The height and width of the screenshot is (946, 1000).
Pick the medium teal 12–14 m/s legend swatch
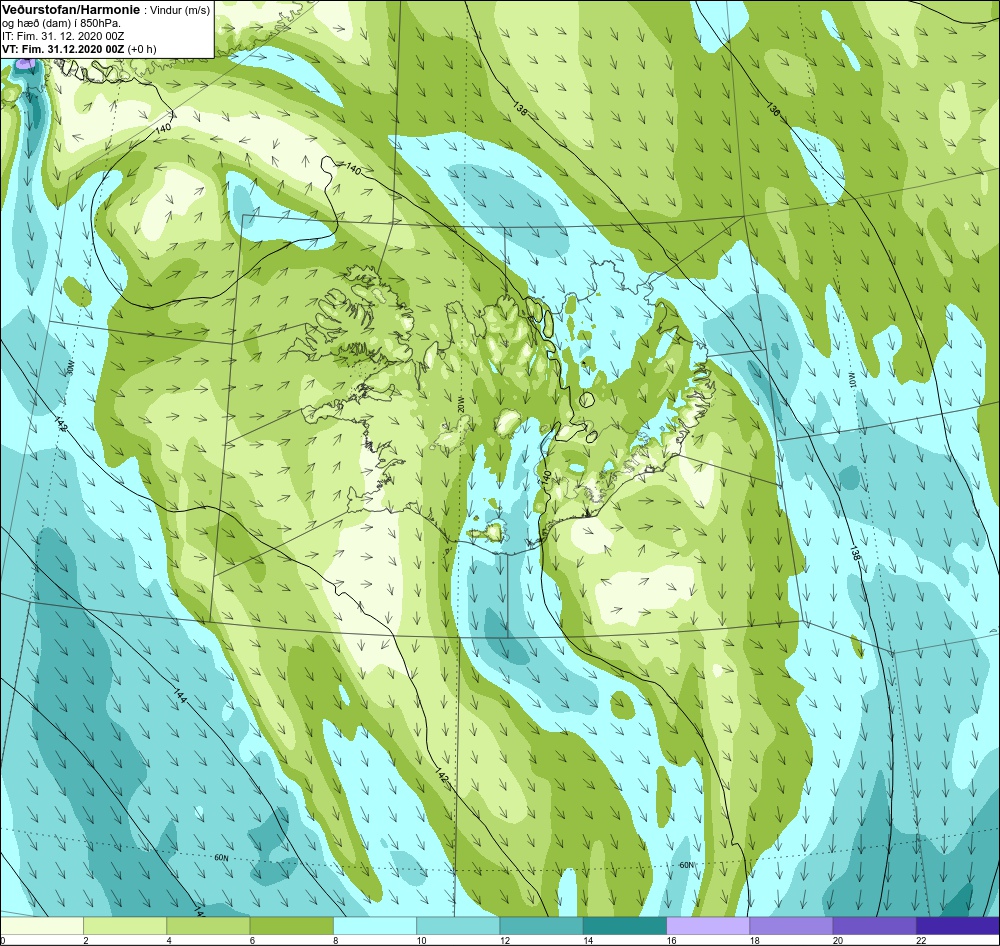(x=541, y=926)
